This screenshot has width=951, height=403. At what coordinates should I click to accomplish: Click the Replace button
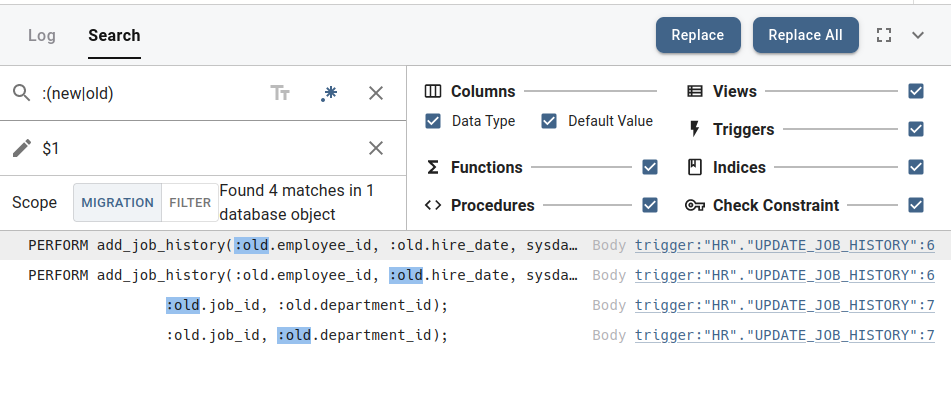(697, 35)
